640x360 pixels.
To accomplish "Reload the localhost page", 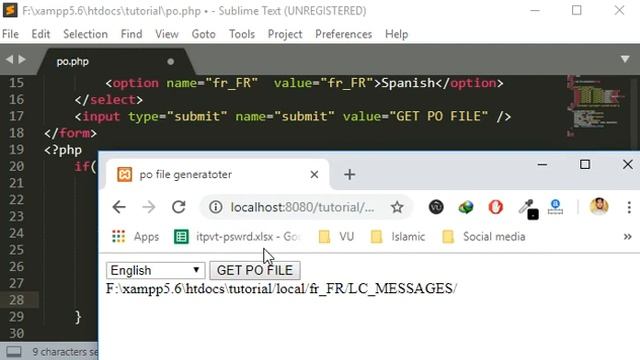I will pos(179,207).
